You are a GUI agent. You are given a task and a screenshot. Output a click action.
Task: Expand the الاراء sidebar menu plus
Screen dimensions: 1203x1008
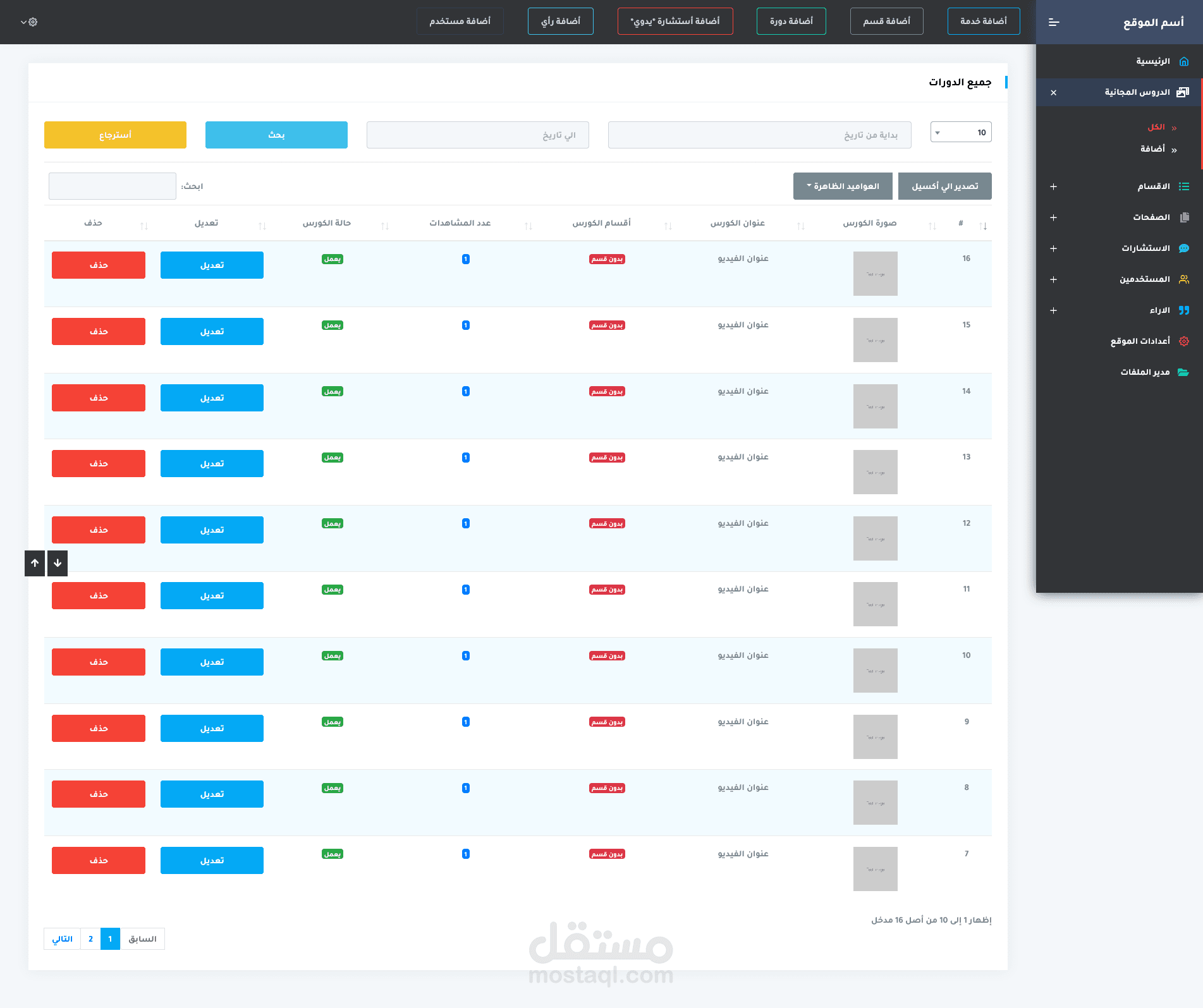pyautogui.click(x=1053, y=310)
